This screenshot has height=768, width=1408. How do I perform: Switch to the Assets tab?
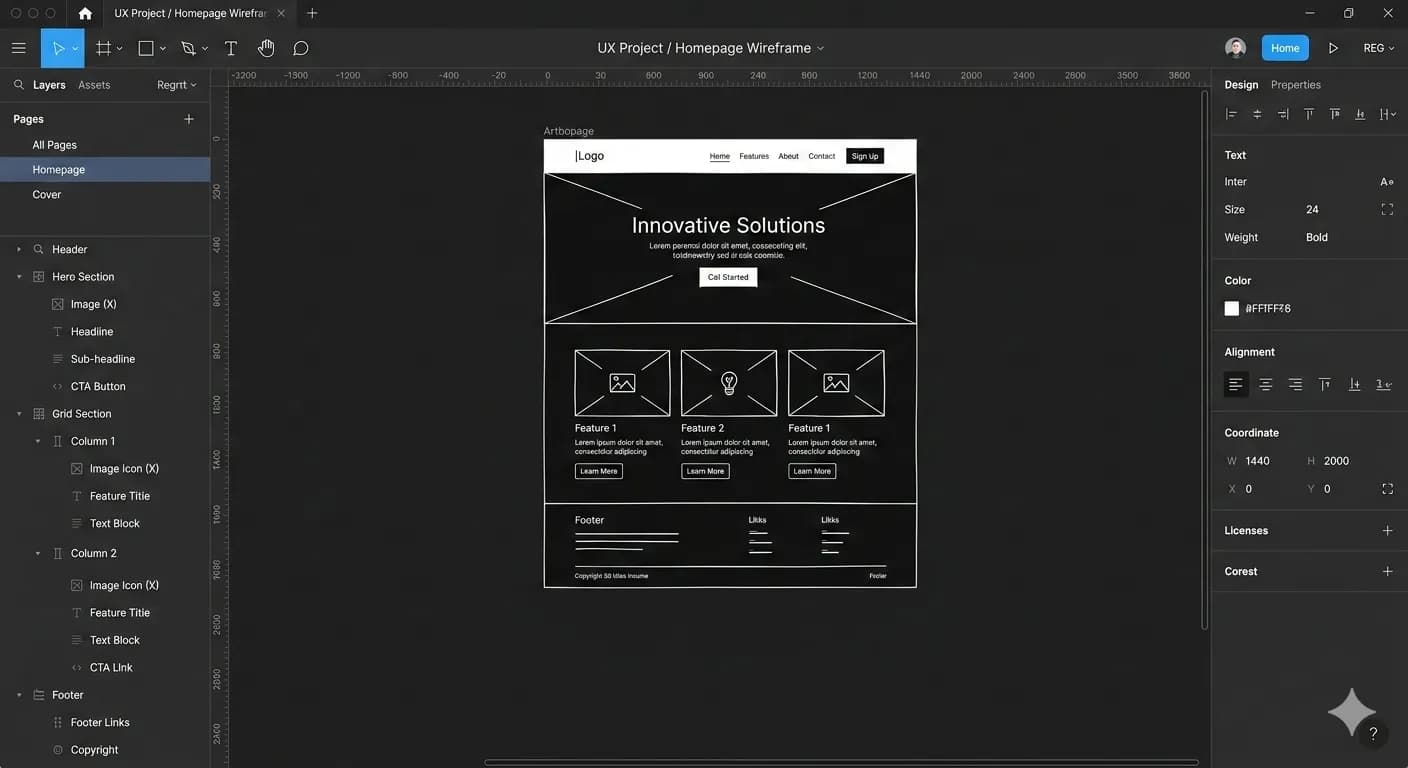95,84
